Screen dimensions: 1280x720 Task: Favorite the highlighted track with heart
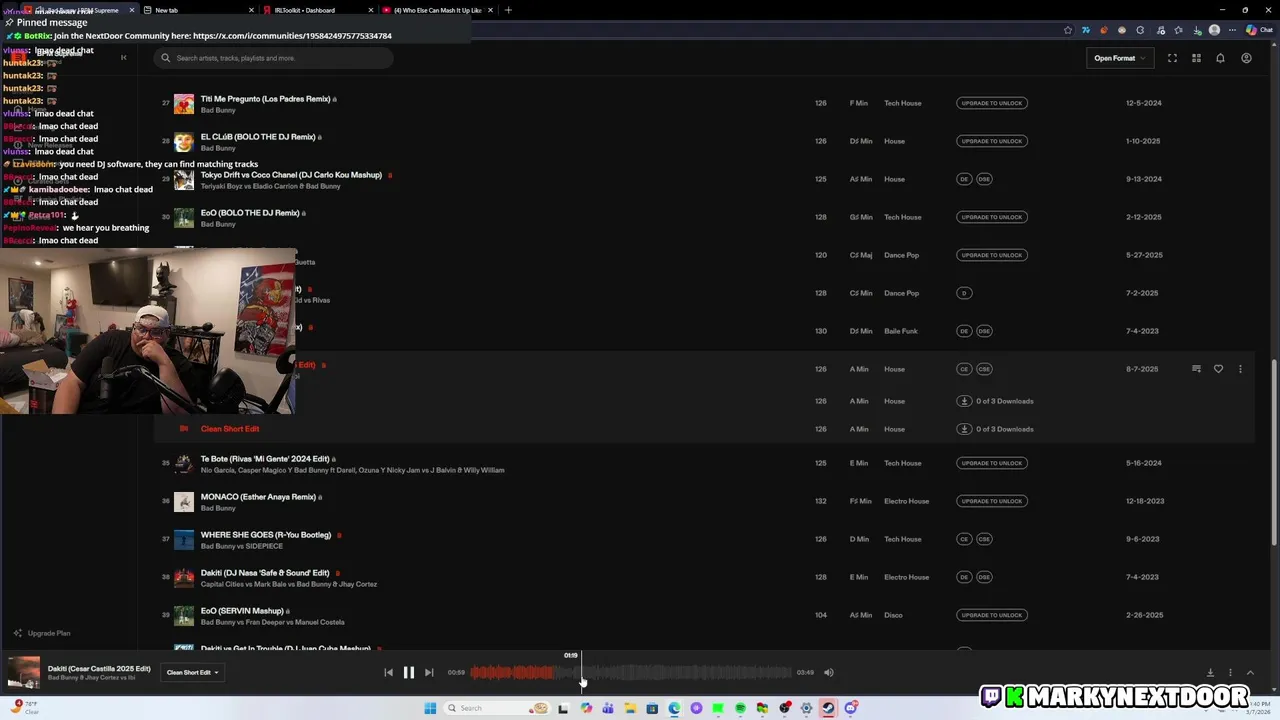1218,369
